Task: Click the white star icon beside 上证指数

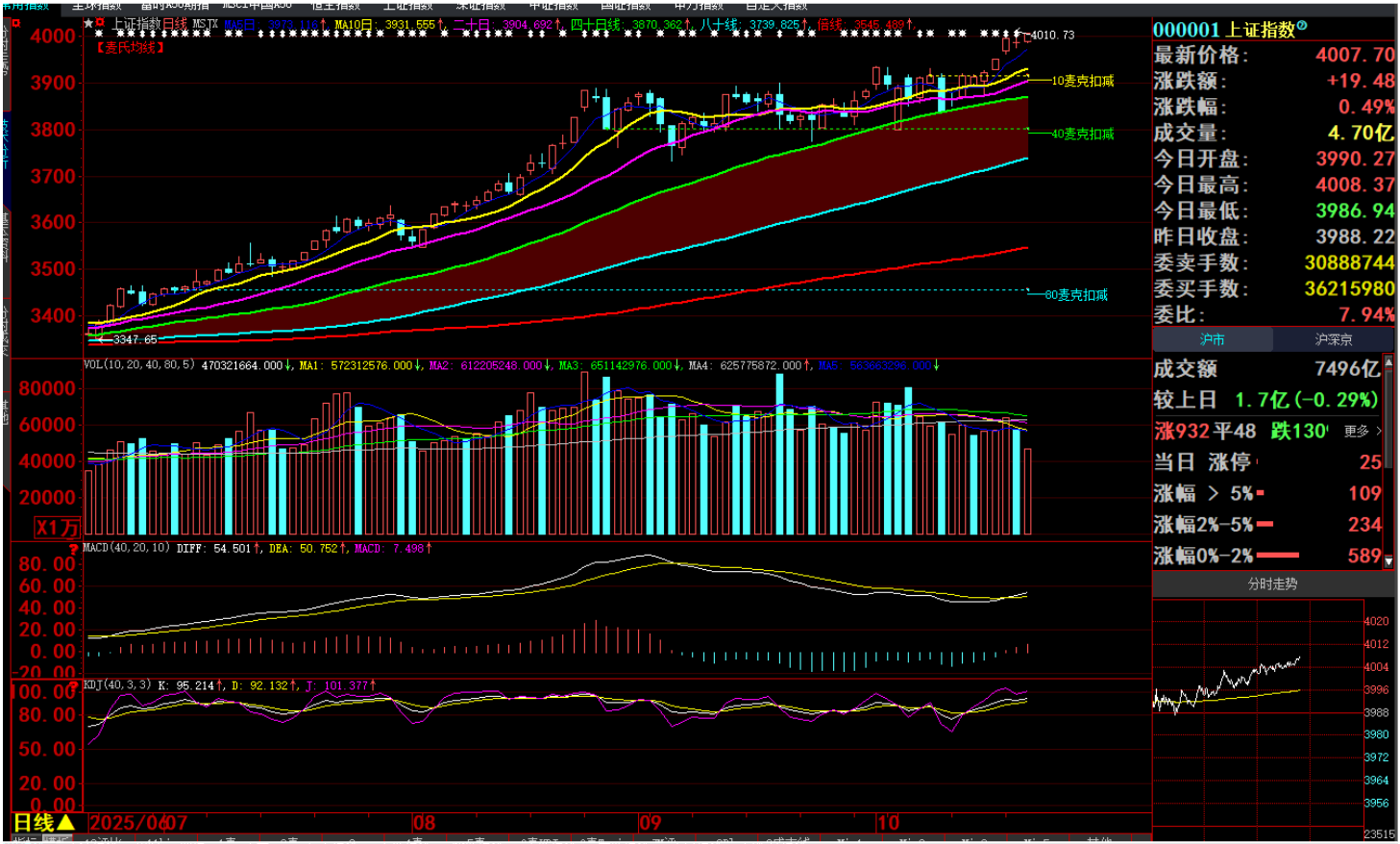Action: coord(88,23)
